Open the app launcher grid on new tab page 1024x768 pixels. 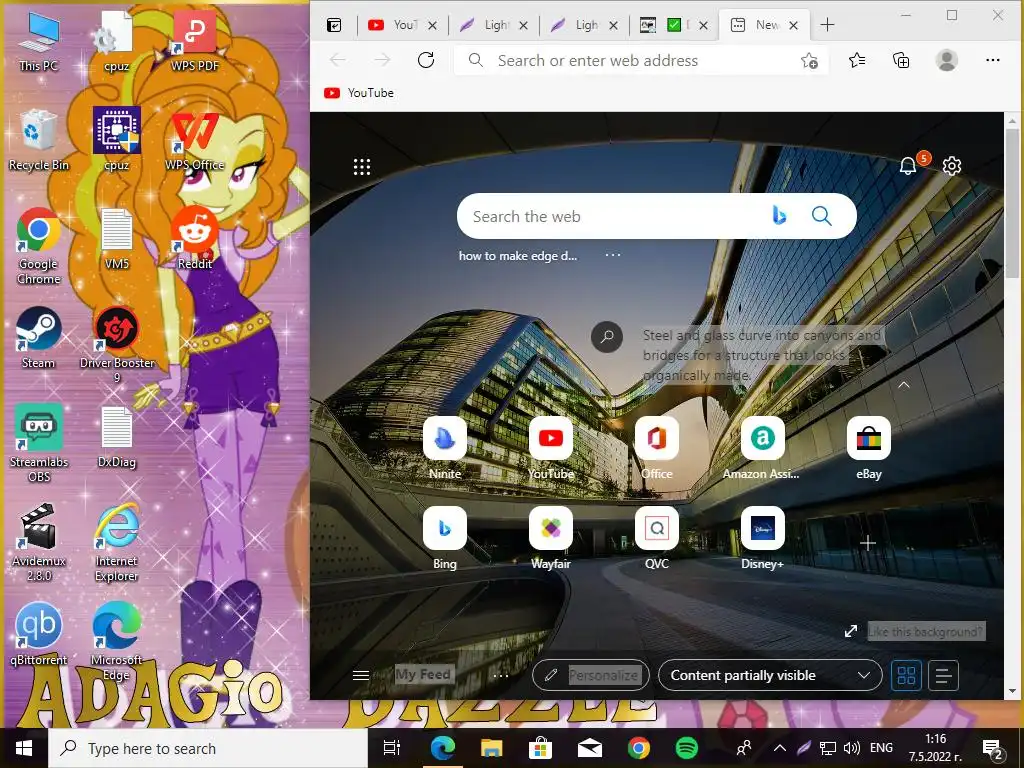[362, 167]
